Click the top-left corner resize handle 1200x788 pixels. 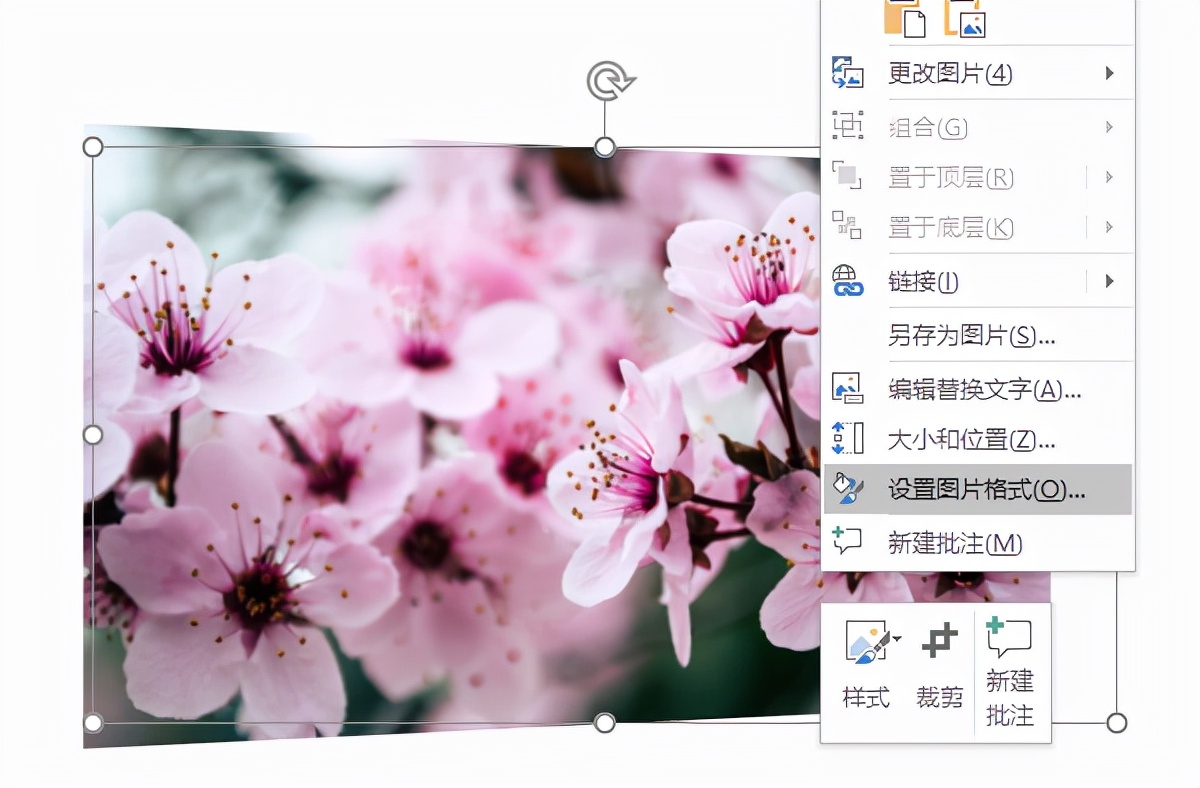(x=92, y=147)
